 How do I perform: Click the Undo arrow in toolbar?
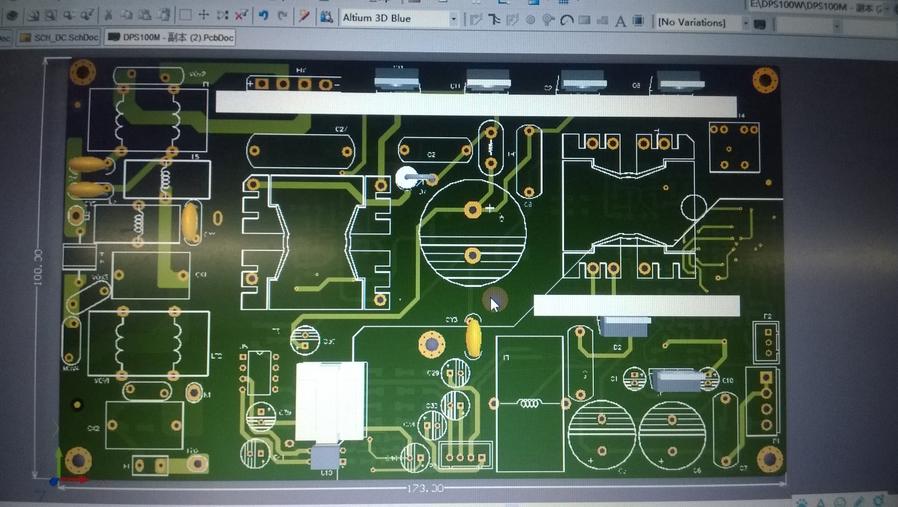point(263,17)
